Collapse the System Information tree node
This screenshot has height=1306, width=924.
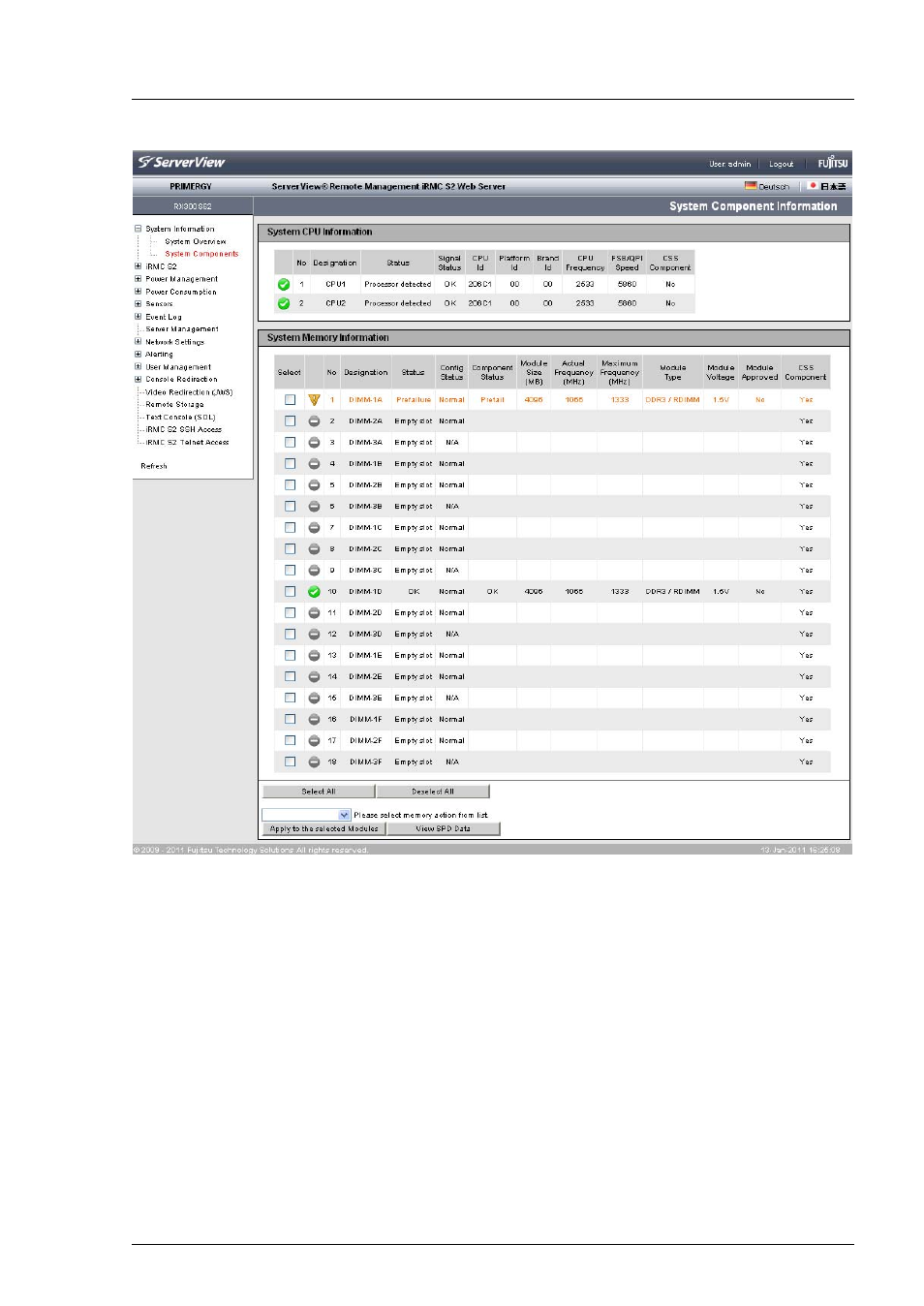[x=138, y=229]
